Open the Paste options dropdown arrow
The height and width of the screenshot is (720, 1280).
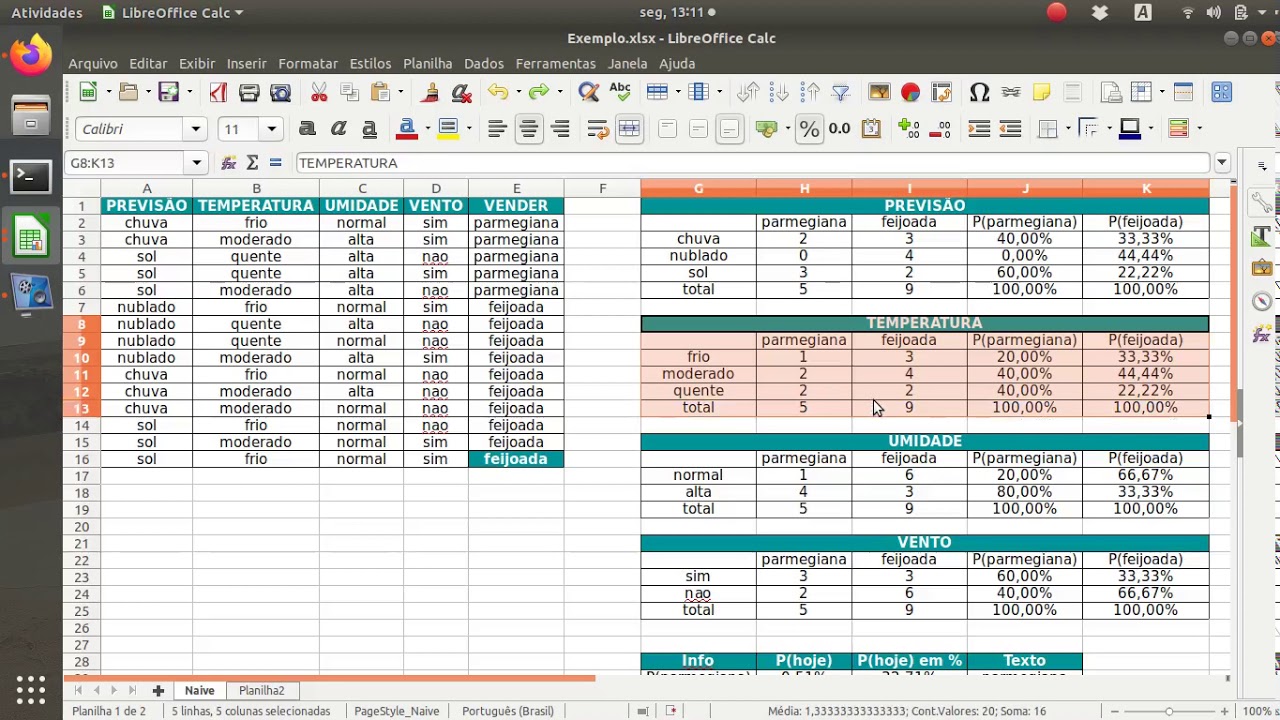click(400, 92)
